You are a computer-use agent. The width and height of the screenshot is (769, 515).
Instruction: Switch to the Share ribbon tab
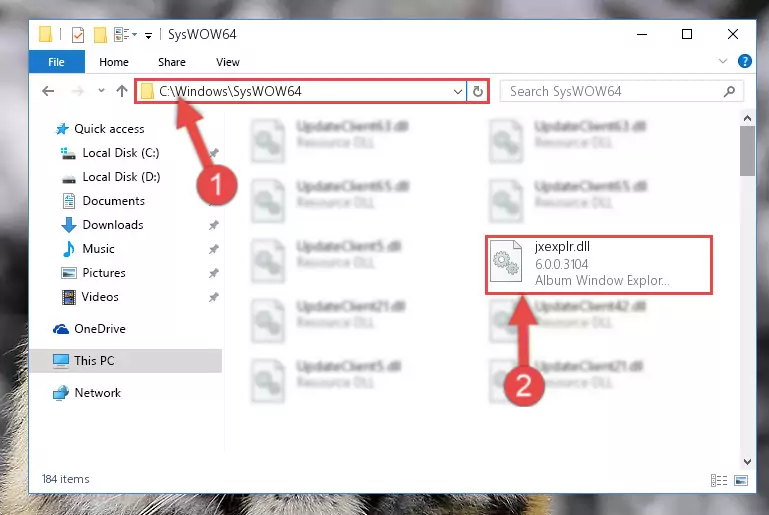coord(172,62)
